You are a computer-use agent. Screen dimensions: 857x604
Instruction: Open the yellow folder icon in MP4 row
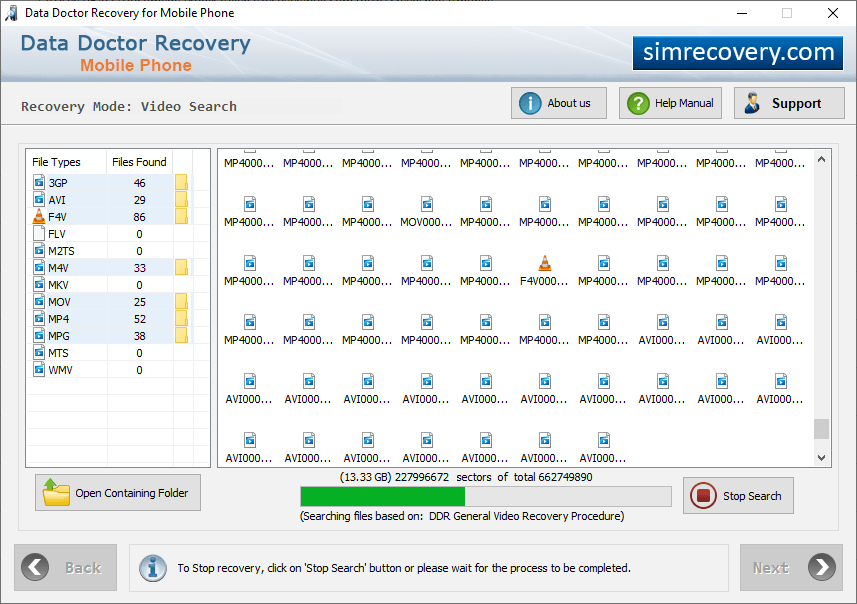[x=181, y=318]
